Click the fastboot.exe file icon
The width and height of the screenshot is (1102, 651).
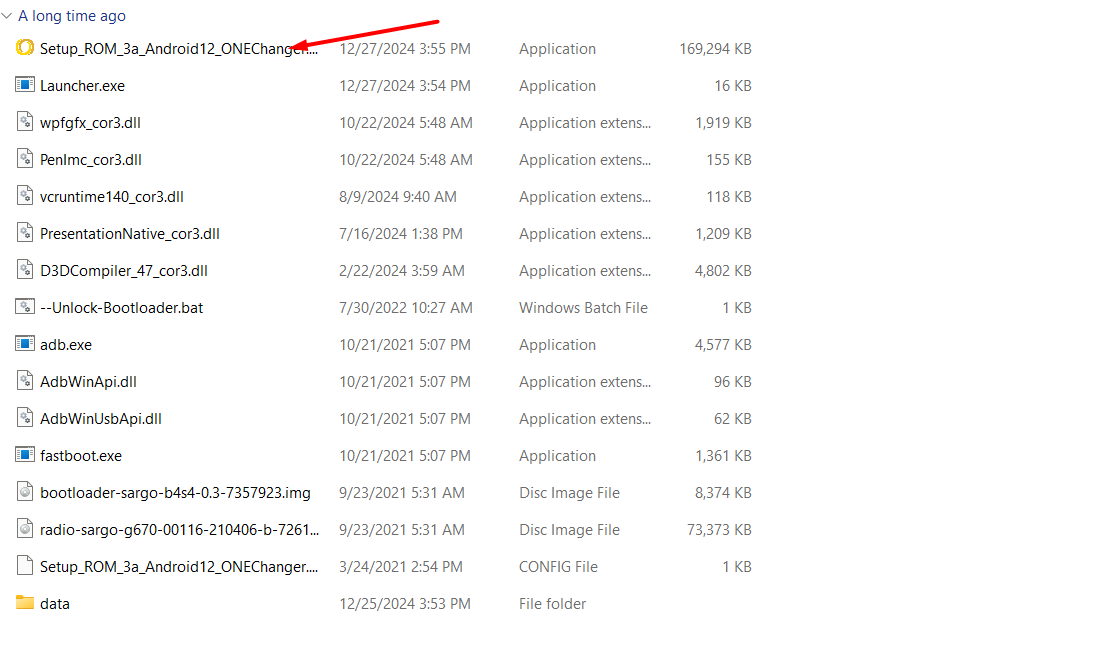[x=25, y=455]
